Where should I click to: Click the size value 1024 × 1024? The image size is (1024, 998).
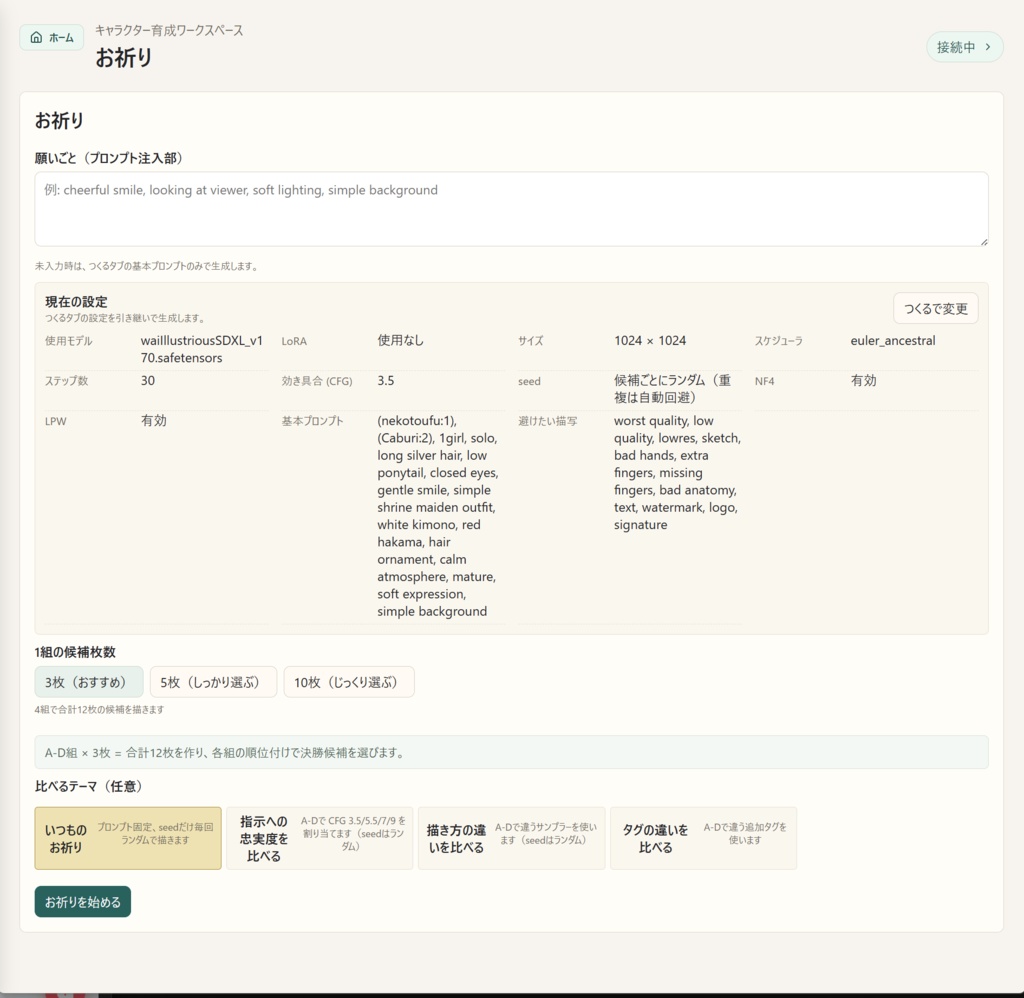(x=650, y=340)
